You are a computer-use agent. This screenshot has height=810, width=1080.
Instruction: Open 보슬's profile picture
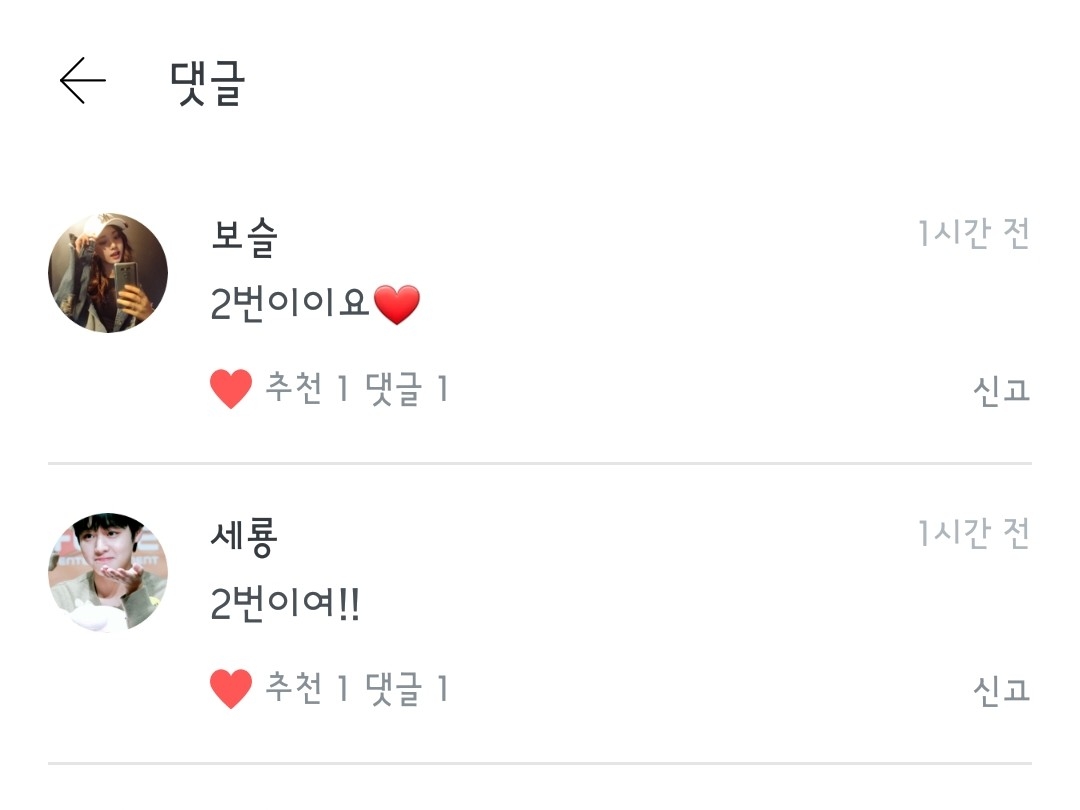click(108, 273)
